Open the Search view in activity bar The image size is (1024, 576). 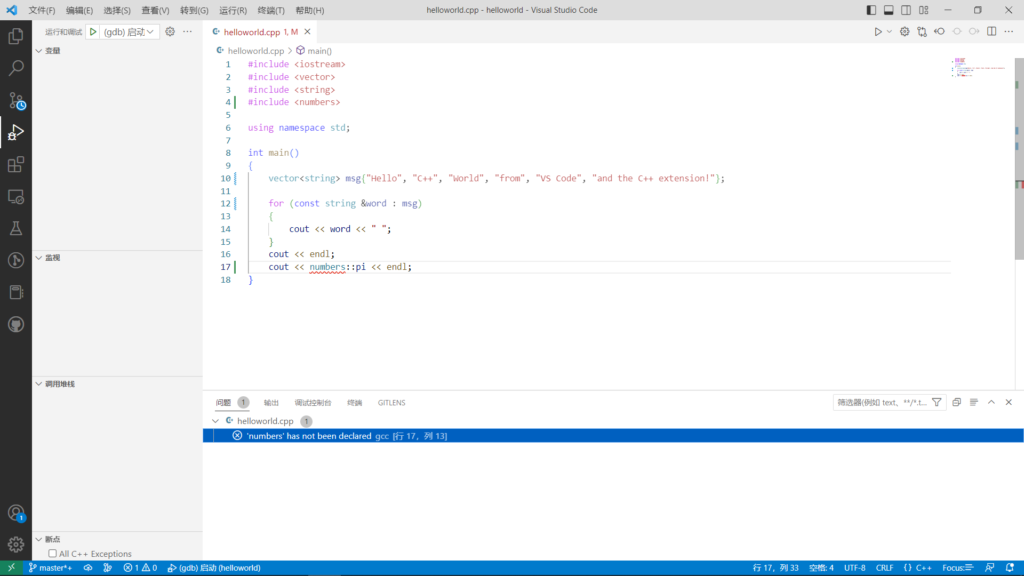pyautogui.click(x=16, y=69)
